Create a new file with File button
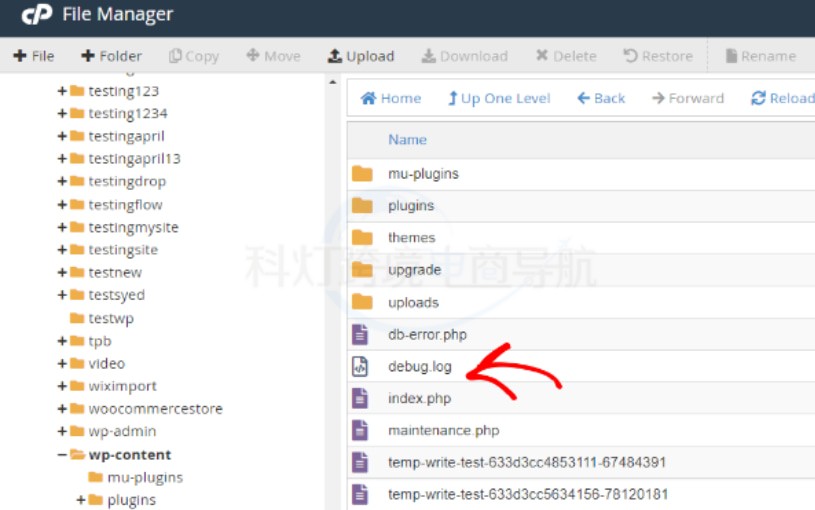This screenshot has height=510, width=815. click(x=33, y=56)
